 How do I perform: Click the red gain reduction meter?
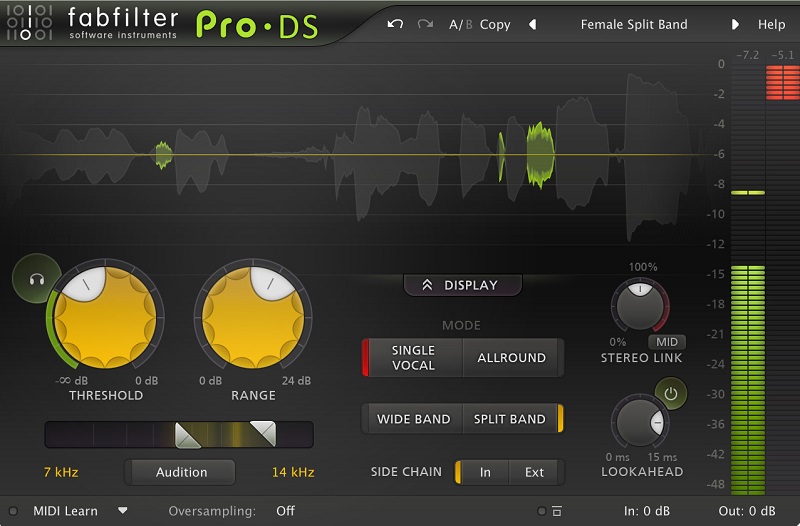coord(783,82)
